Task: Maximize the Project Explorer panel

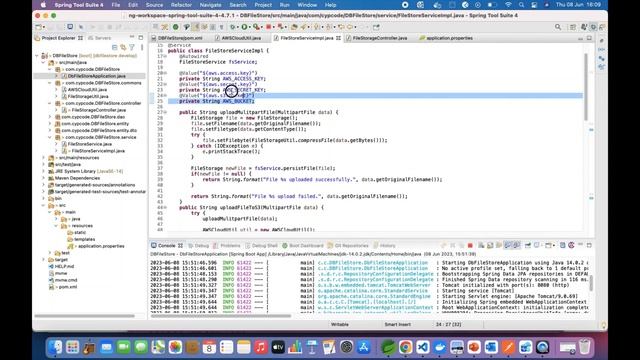Action: point(141,38)
